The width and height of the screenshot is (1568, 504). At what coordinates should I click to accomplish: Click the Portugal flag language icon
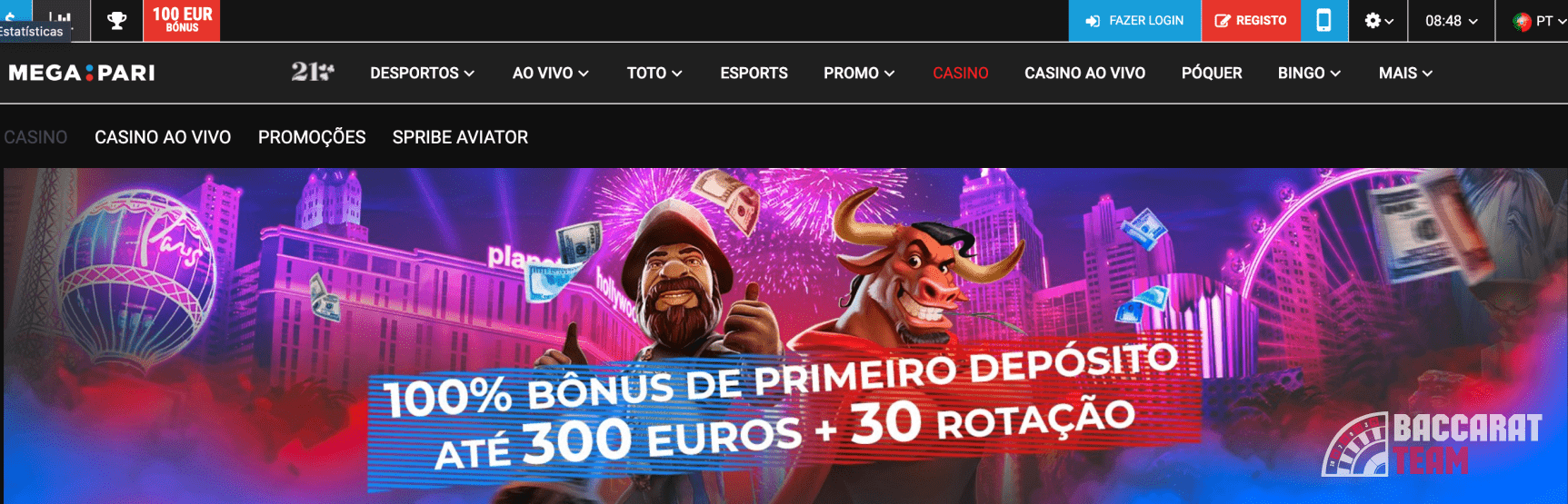click(1522, 22)
